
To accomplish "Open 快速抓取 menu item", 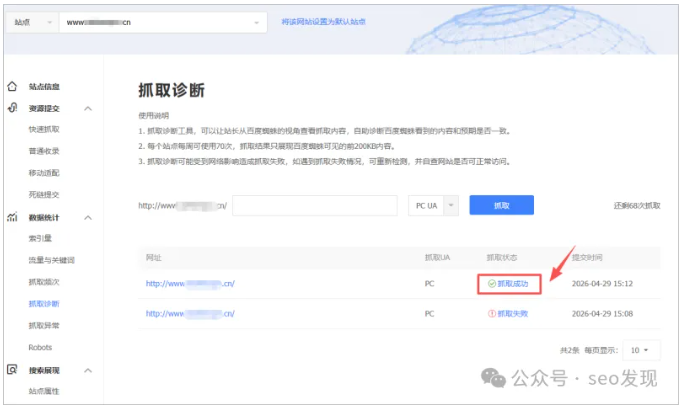I will click(x=44, y=129).
